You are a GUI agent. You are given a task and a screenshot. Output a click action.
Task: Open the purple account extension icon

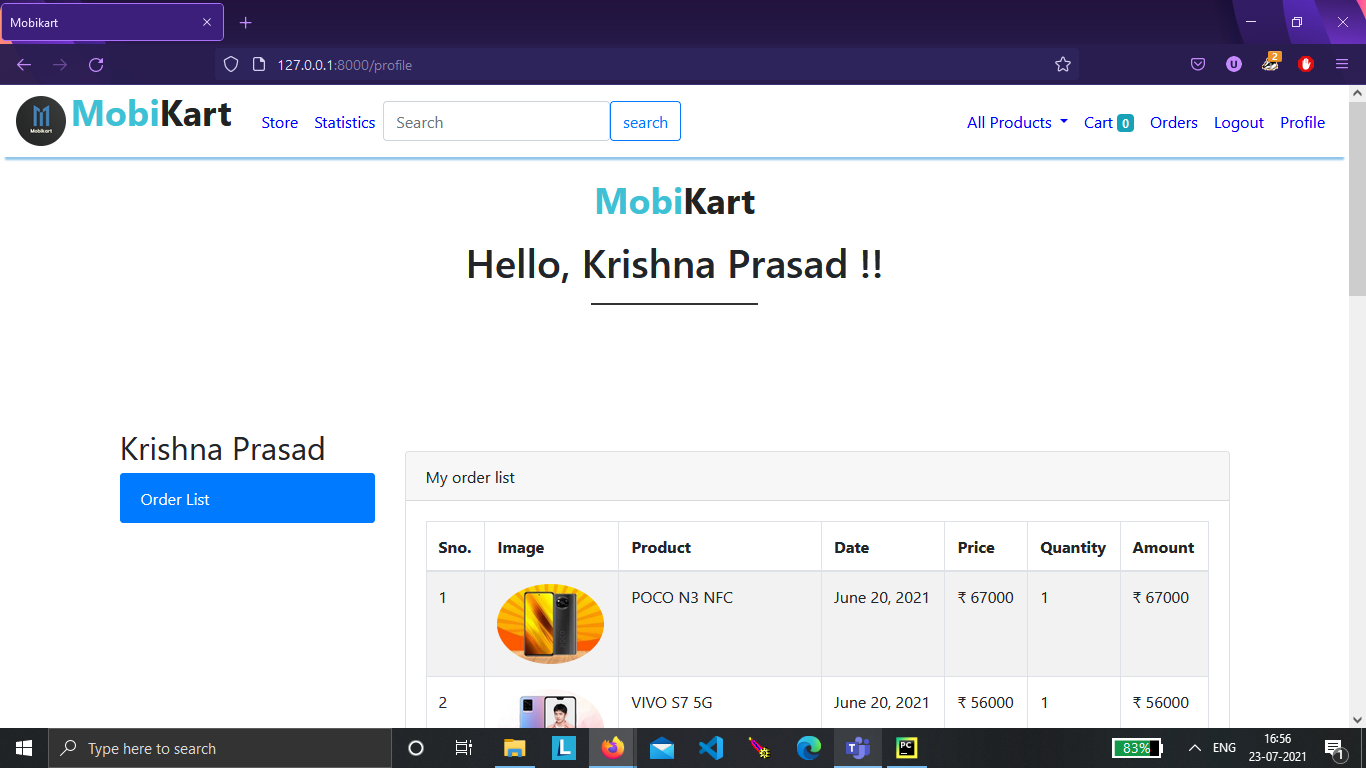(x=1234, y=64)
